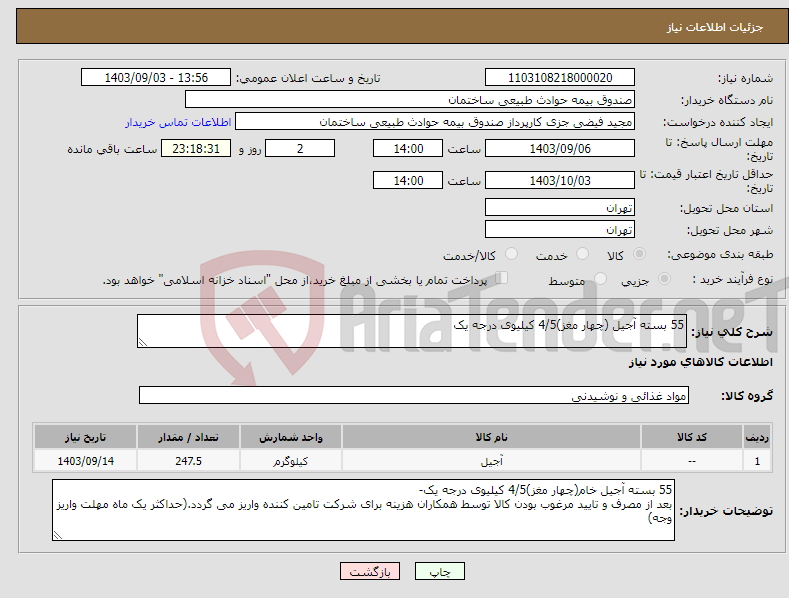Screen dimensions: 789x598
Task: Click the row number cell 1
Action: (757, 461)
